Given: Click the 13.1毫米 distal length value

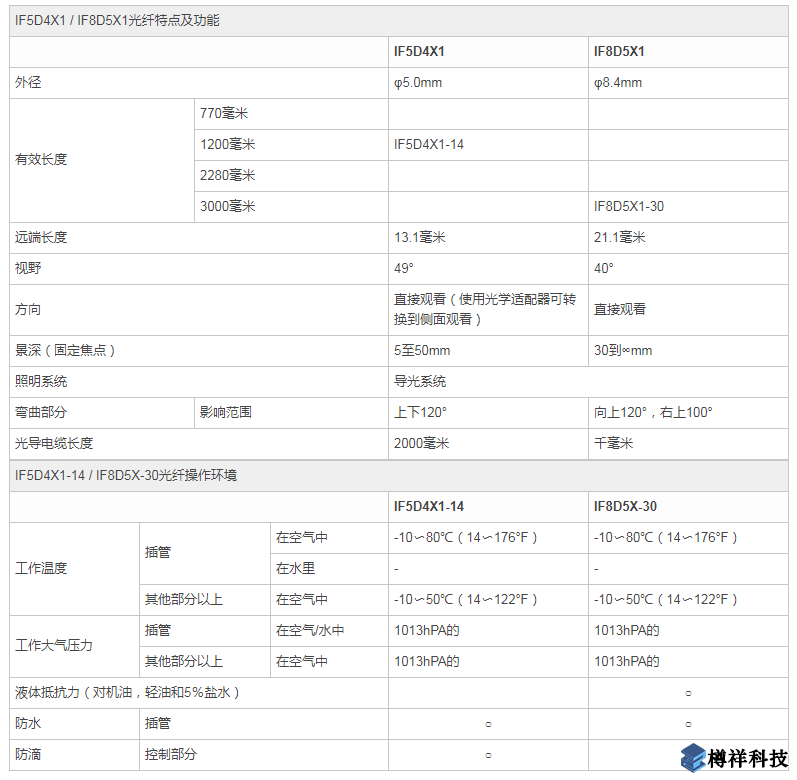Looking at the screenshot, I should coord(420,237).
